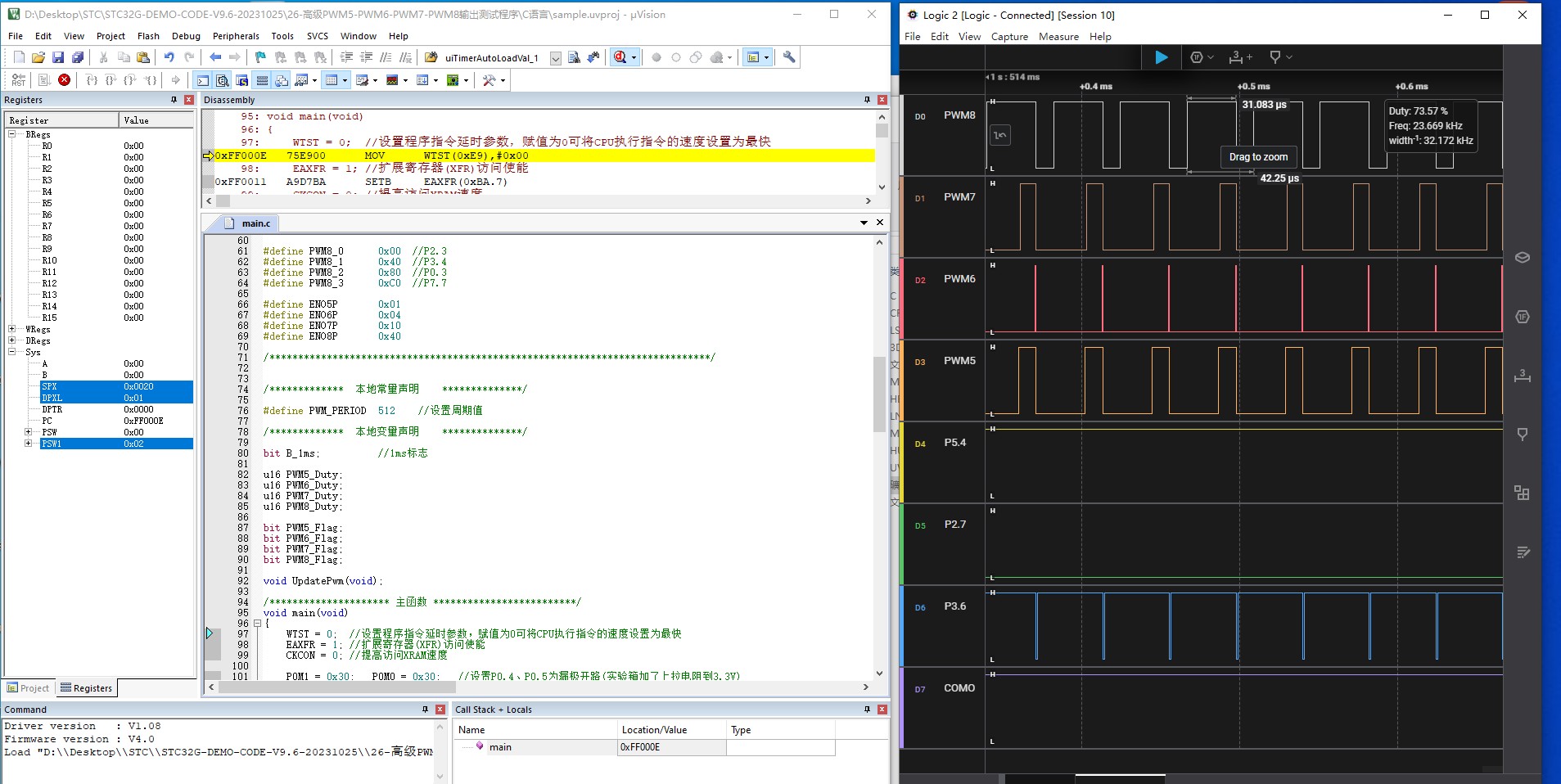Stop execution with the red X icon
1561x784 pixels.
pyautogui.click(x=64, y=80)
